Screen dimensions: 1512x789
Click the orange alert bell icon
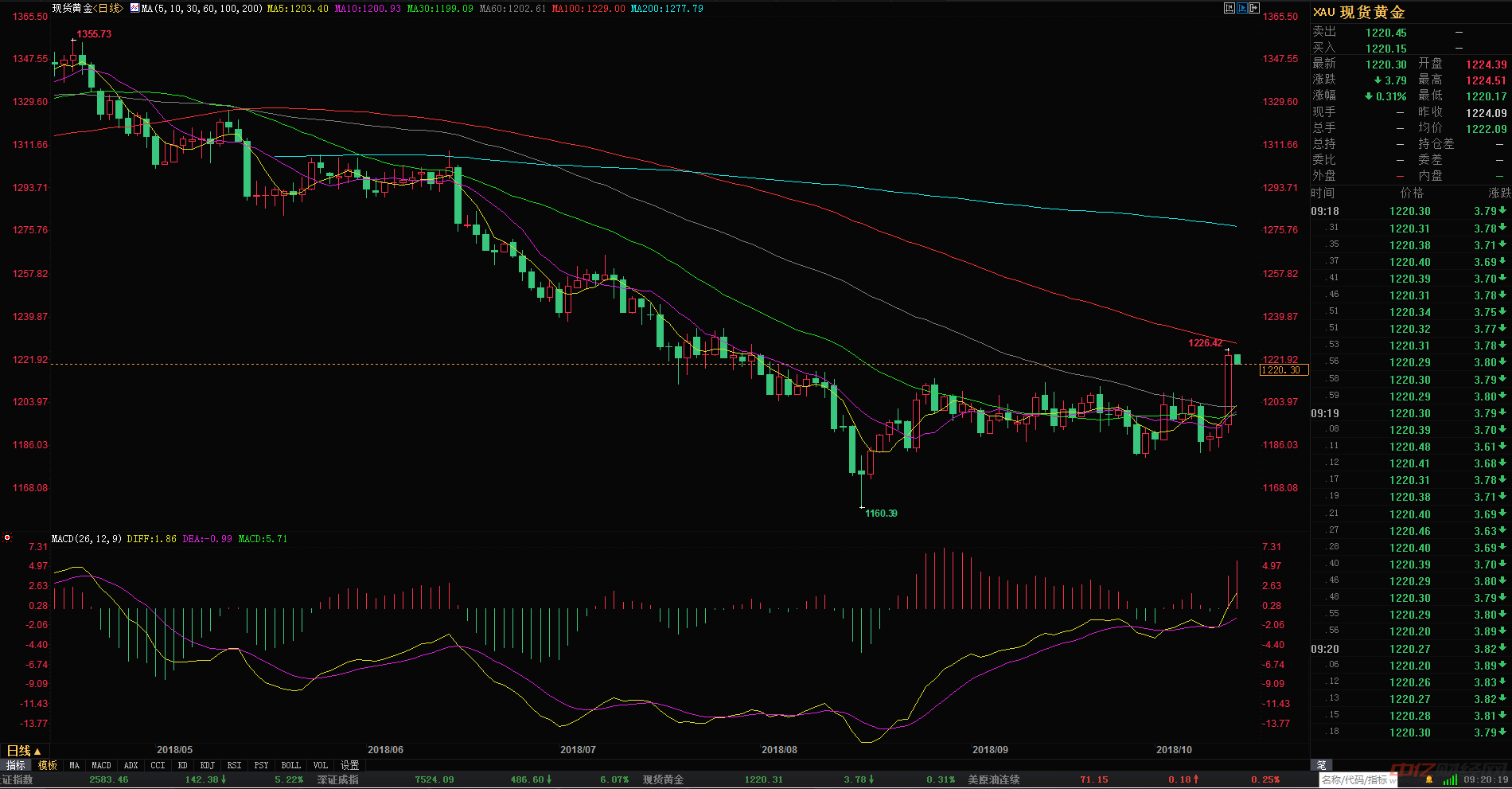[1429, 779]
